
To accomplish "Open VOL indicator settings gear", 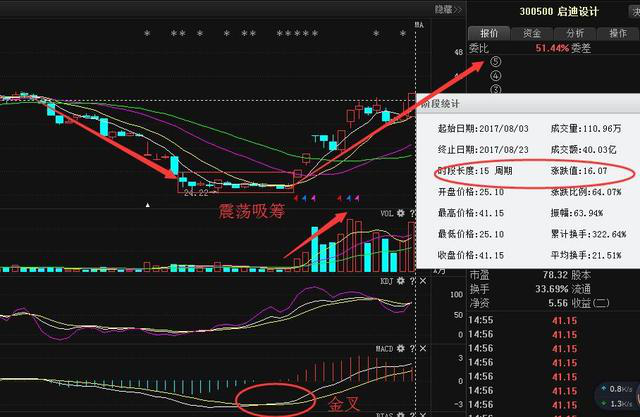I will pos(399,213).
